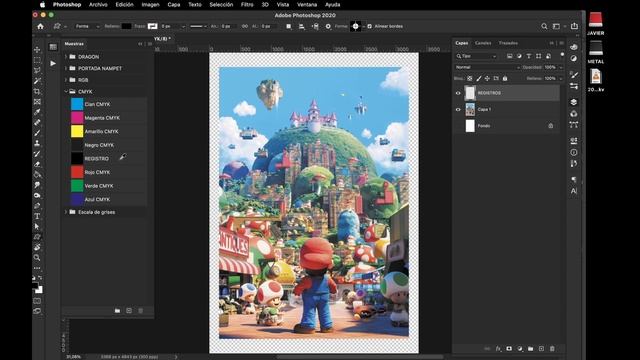Select the Move tool in the toolbar

pos(37,49)
